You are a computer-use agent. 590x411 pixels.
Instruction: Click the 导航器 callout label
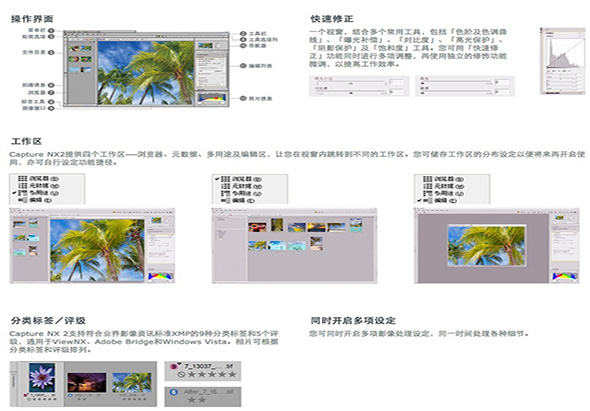(x=258, y=46)
